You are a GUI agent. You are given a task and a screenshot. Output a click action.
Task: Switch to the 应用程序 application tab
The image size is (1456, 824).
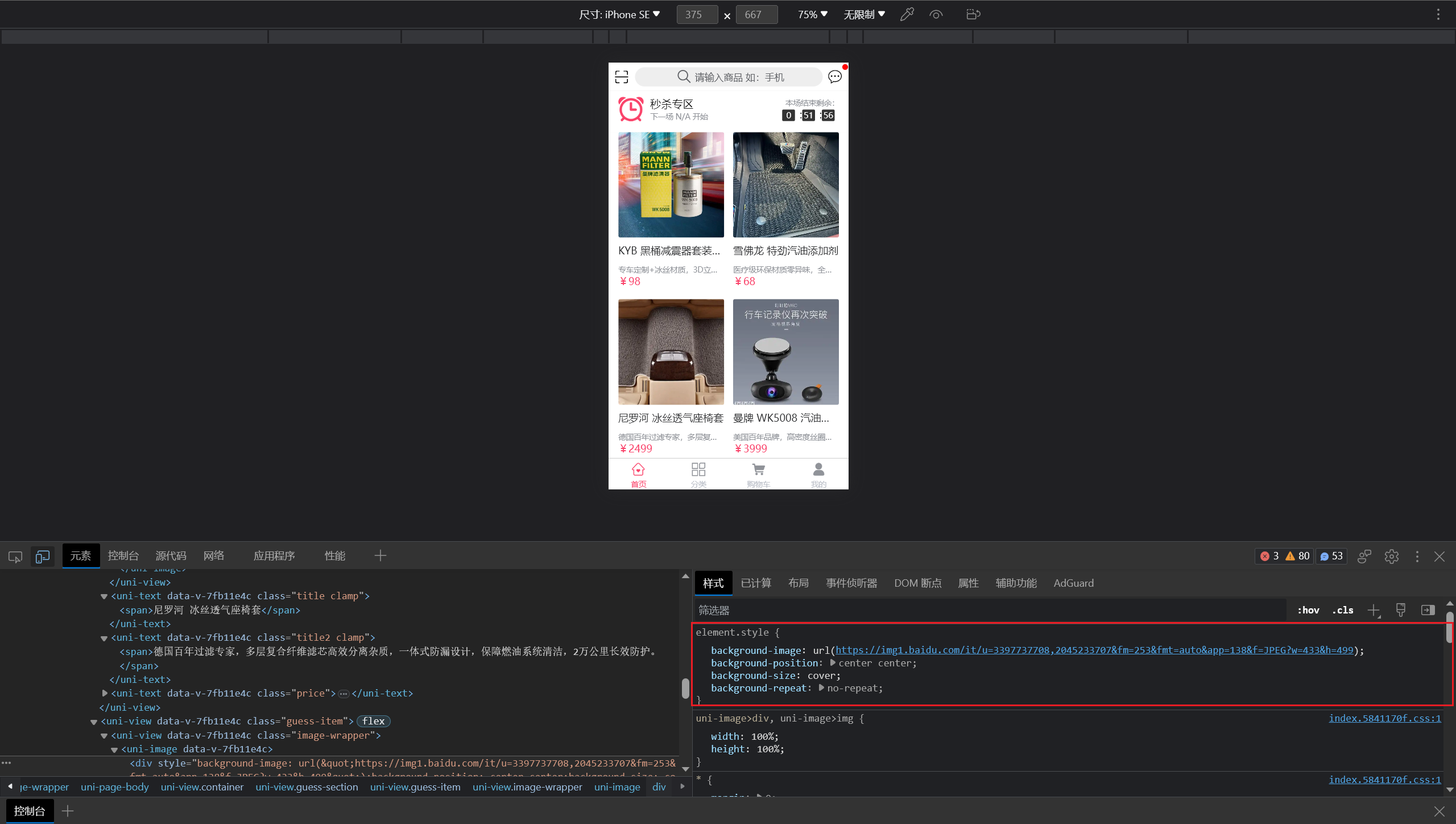pyautogui.click(x=274, y=555)
